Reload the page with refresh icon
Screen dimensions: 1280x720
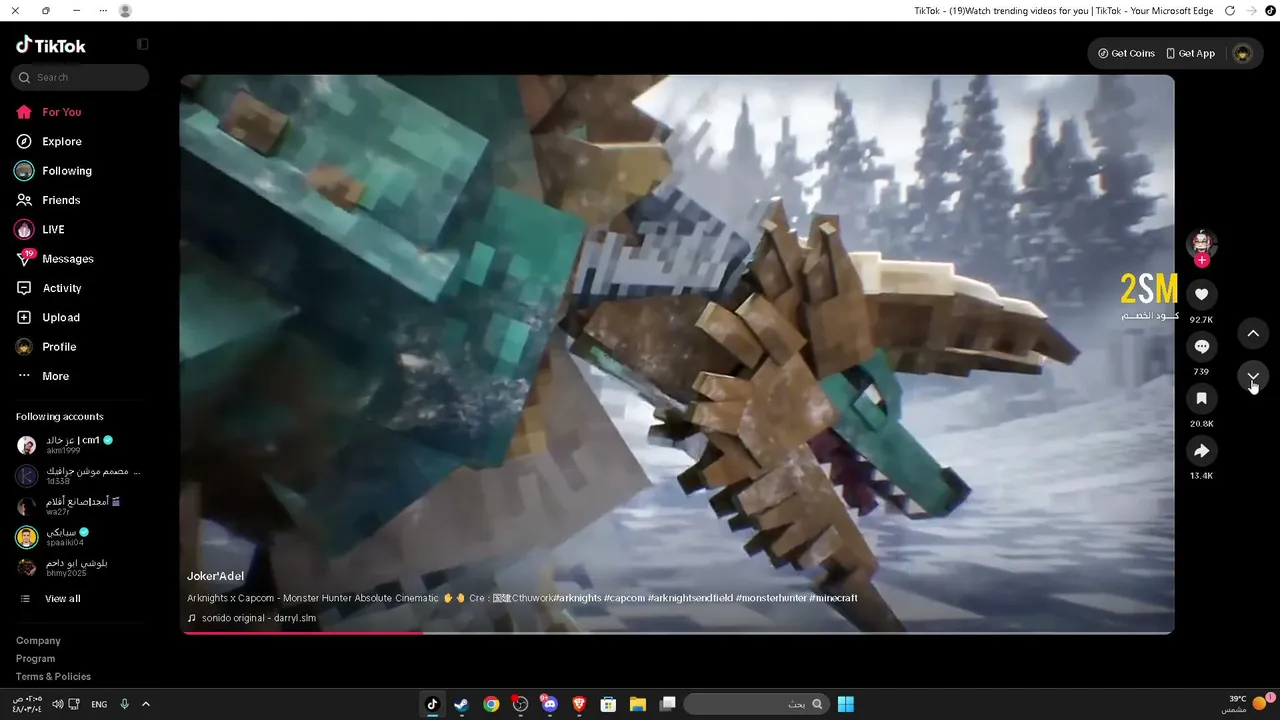pyautogui.click(x=1229, y=11)
